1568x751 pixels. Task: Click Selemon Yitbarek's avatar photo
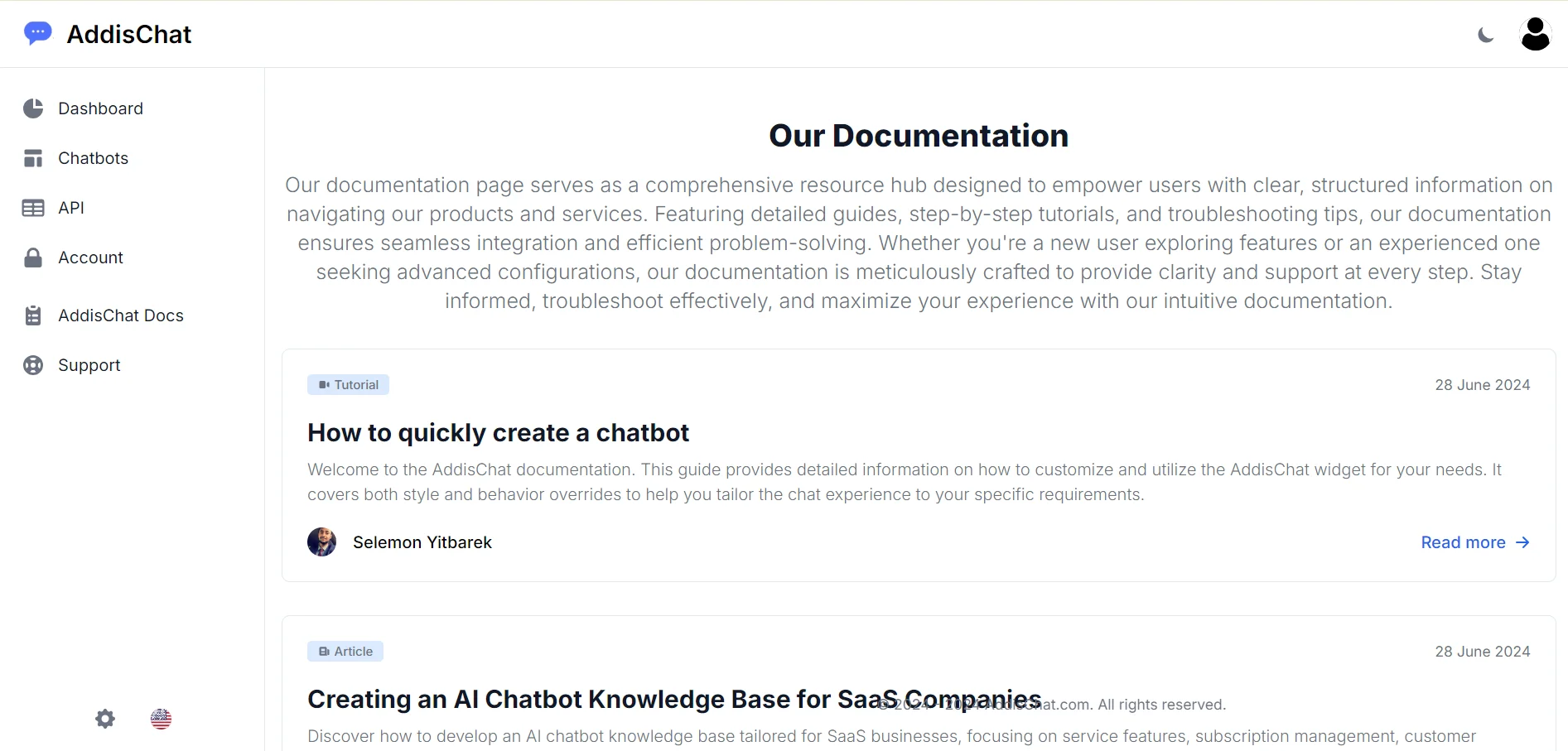321,542
